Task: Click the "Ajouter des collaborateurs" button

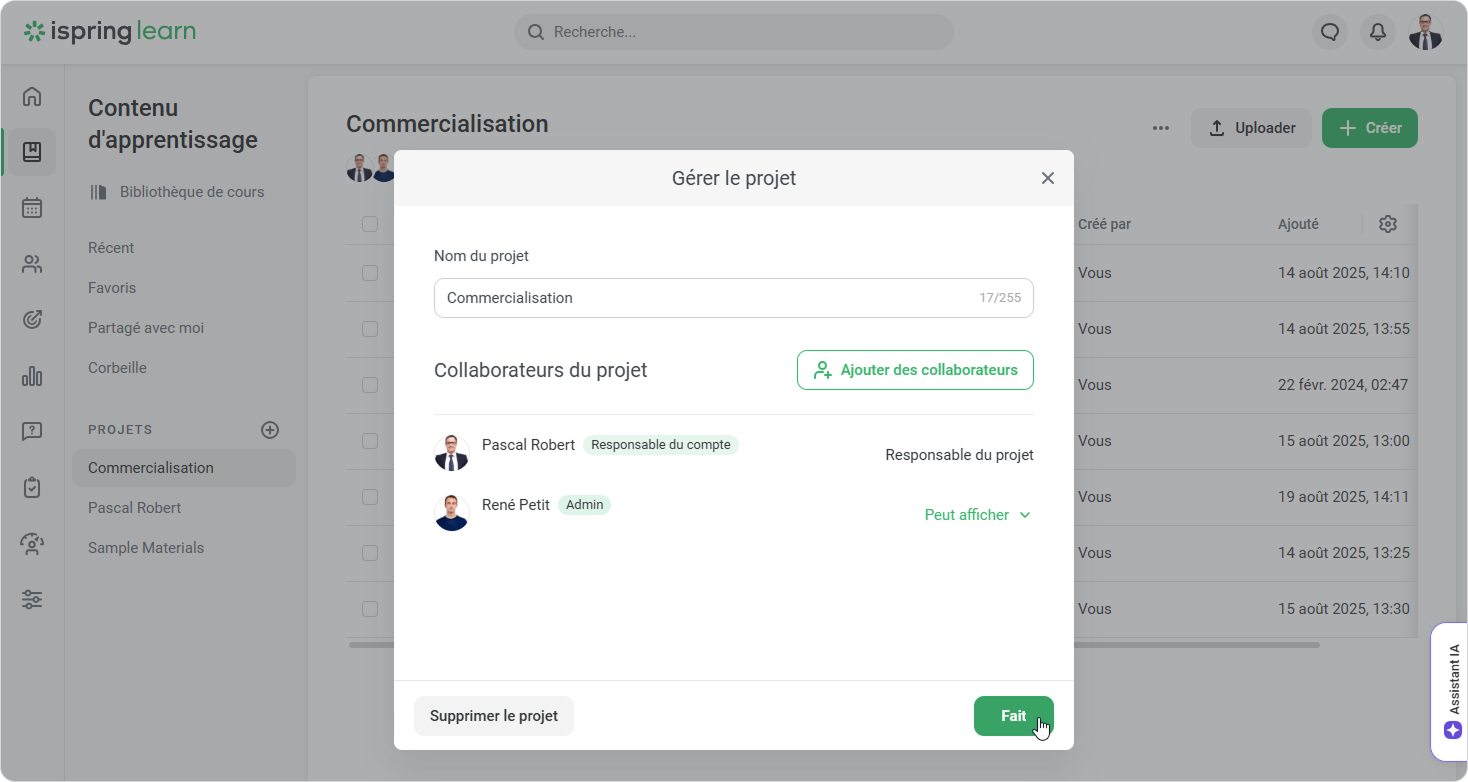Action: [915, 370]
